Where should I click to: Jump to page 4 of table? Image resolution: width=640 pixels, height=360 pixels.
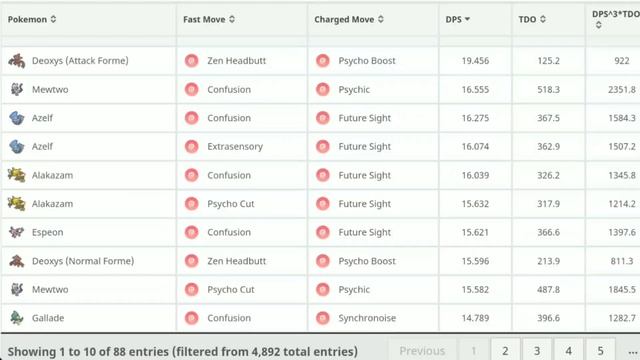click(569, 351)
